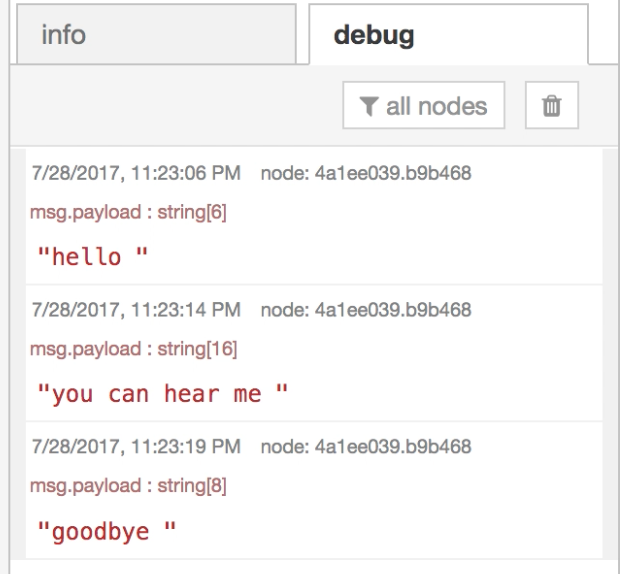Viewport: 620px width, 574px height.
Task: Click the 11:23:14 PM timestamp
Action: 133,311
